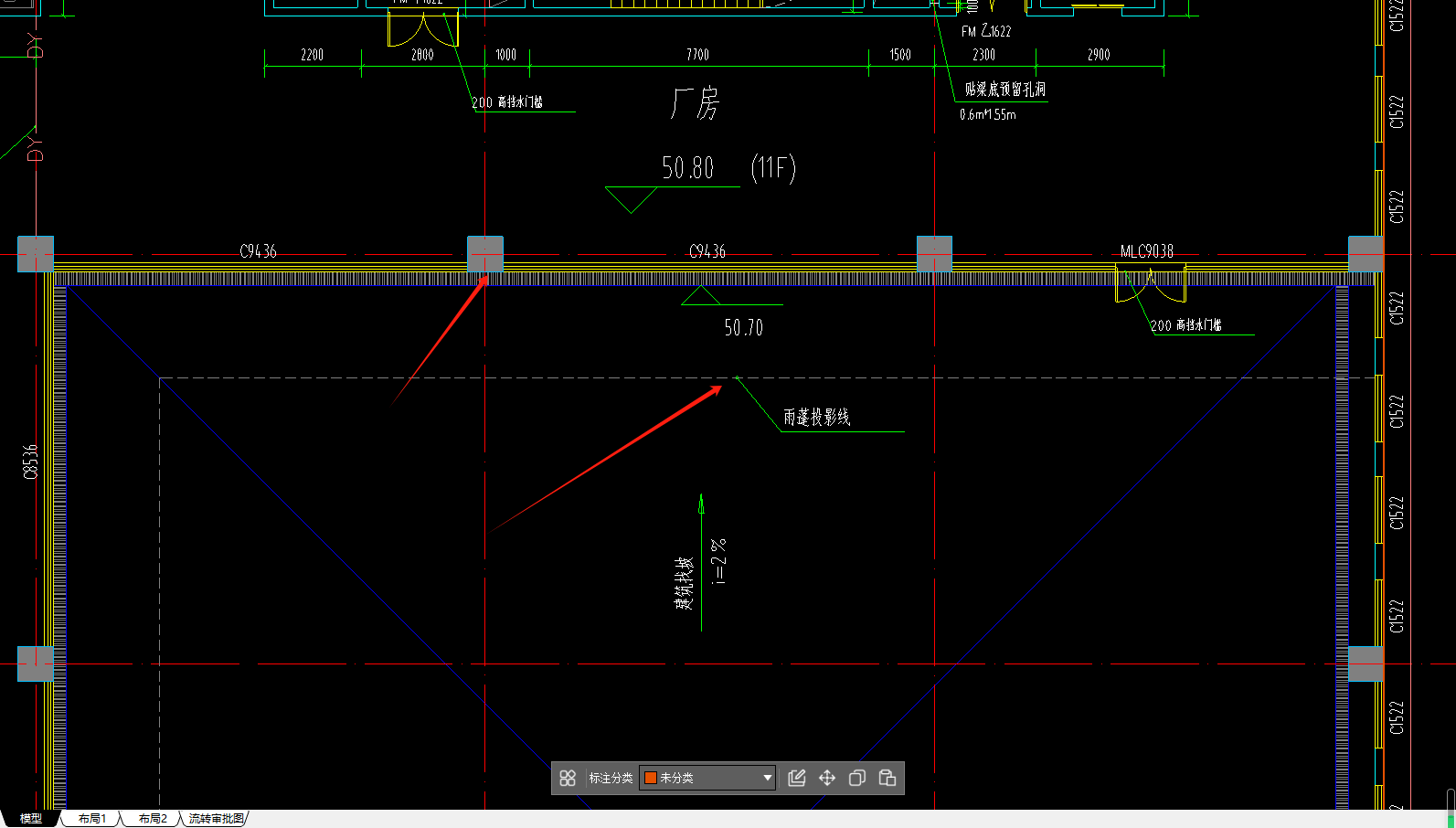
Task: Click the edit annotation pencil icon
Action: (797, 778)
